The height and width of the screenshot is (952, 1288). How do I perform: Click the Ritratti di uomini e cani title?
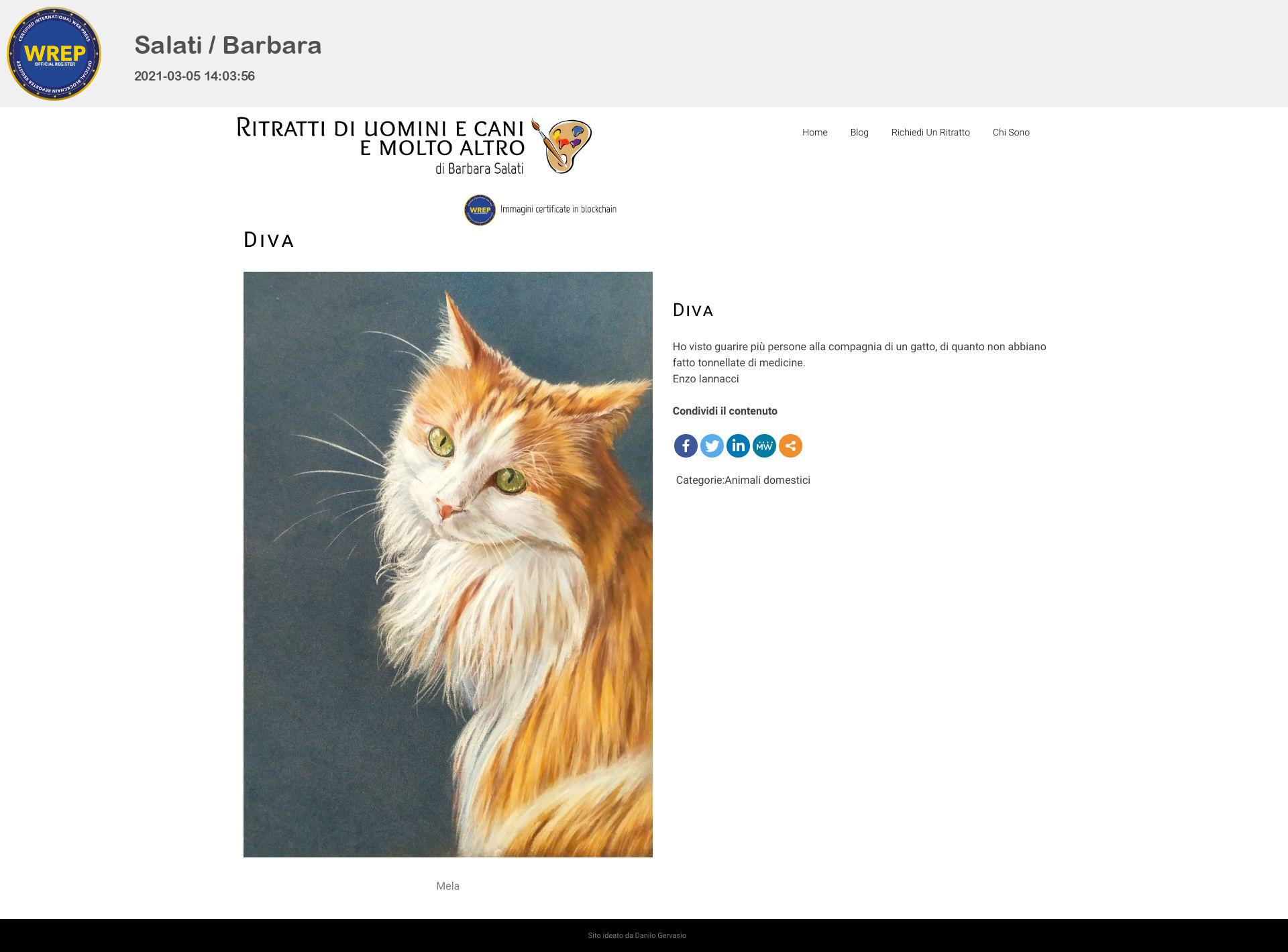[x=380, y=146]
